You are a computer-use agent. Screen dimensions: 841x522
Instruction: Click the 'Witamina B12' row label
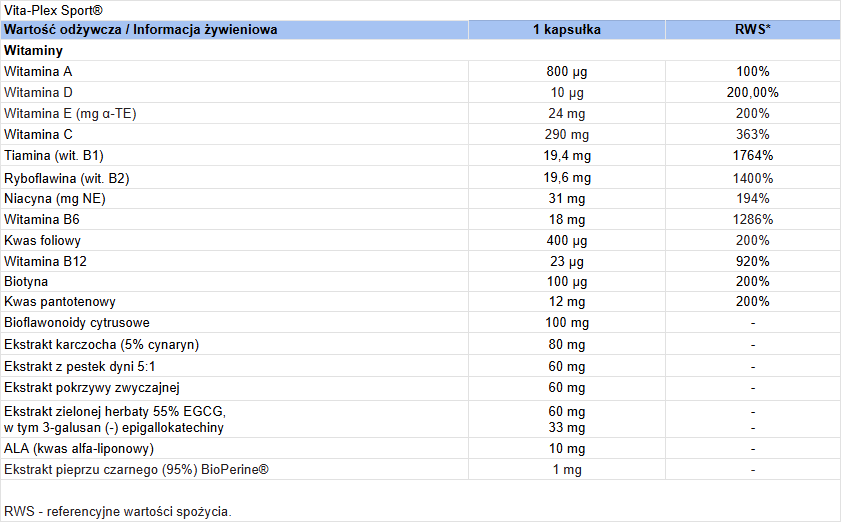click(45, 261)
